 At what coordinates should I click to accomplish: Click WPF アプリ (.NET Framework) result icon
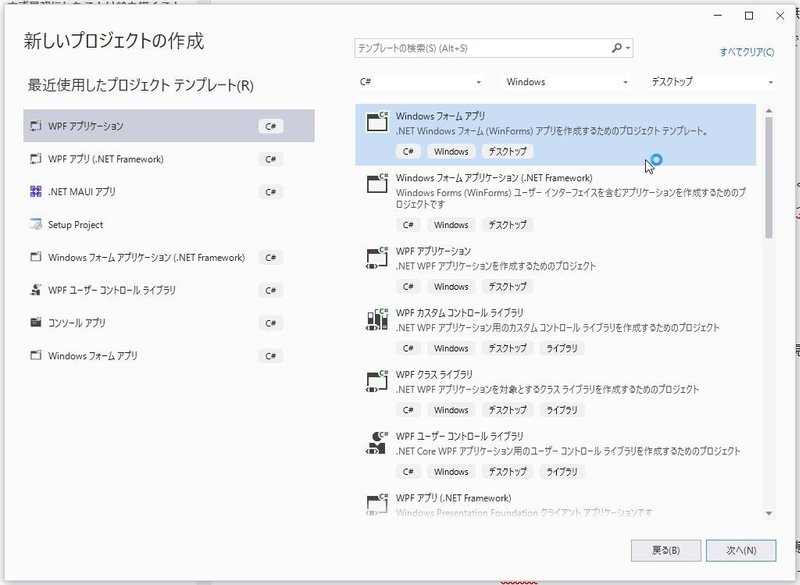click(377, 504)
